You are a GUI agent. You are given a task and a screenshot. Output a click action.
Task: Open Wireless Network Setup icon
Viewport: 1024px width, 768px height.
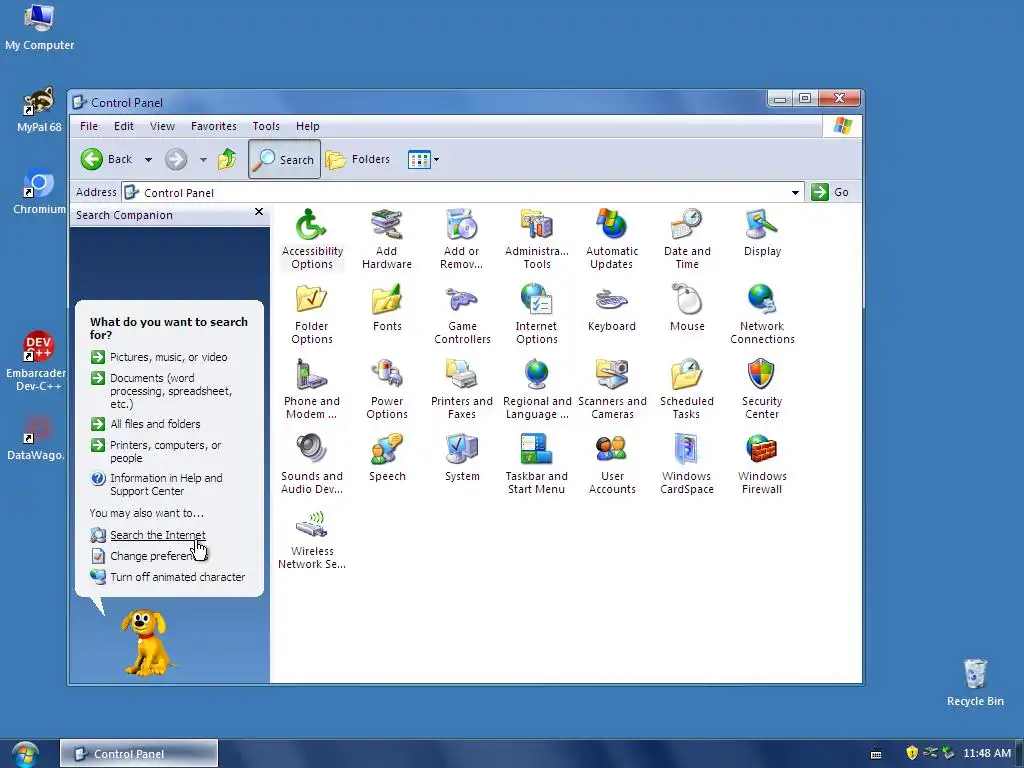pyautogui.click(x=312, y=539)
